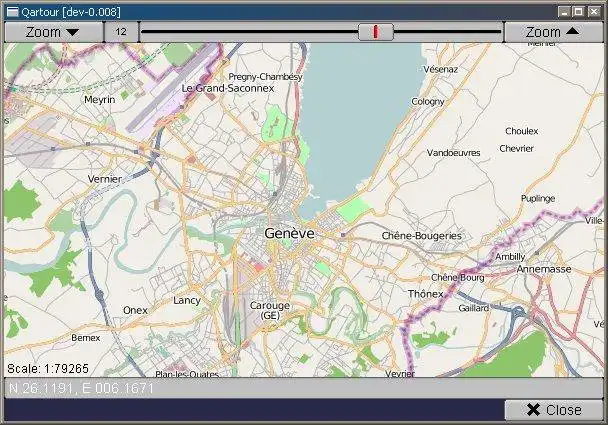Screen dimensions: 608x425
Task: Click the Onex map label
Action: [x=135, y=311]
